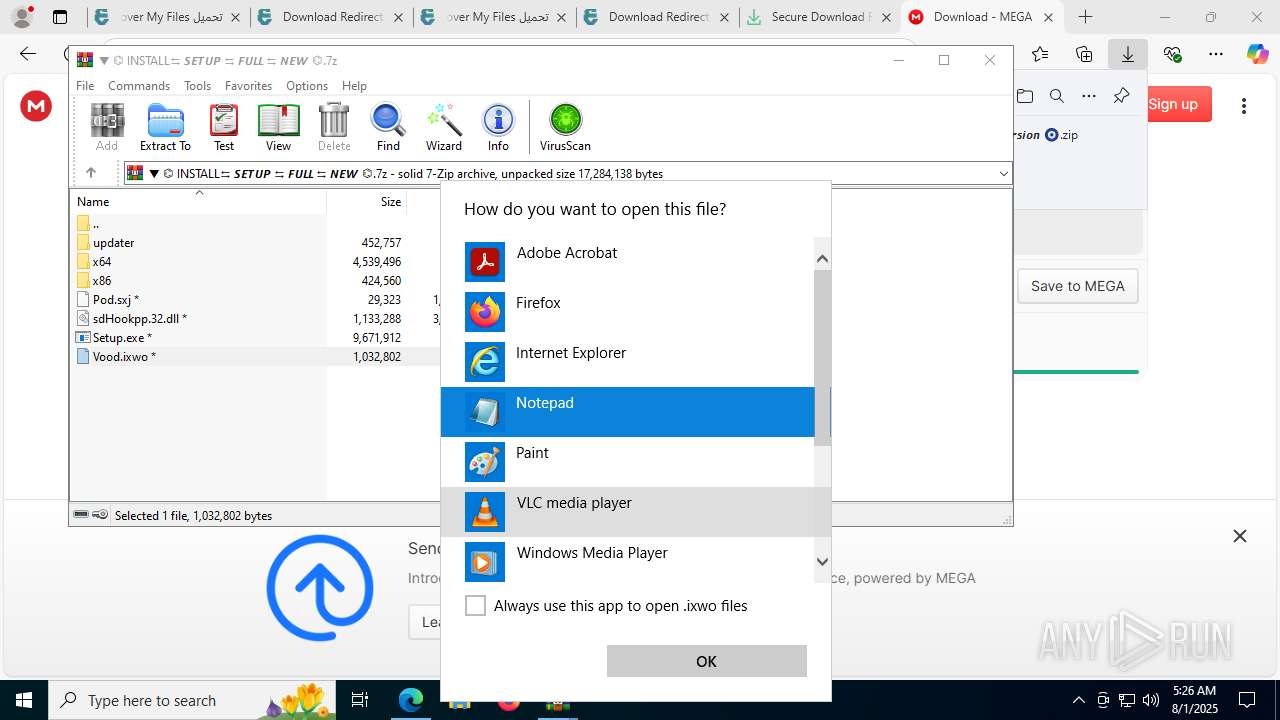The width and height of the screenshot is (1280, 720).
Task: Choose Windows Media Player option
Action: tap(627, 562)
